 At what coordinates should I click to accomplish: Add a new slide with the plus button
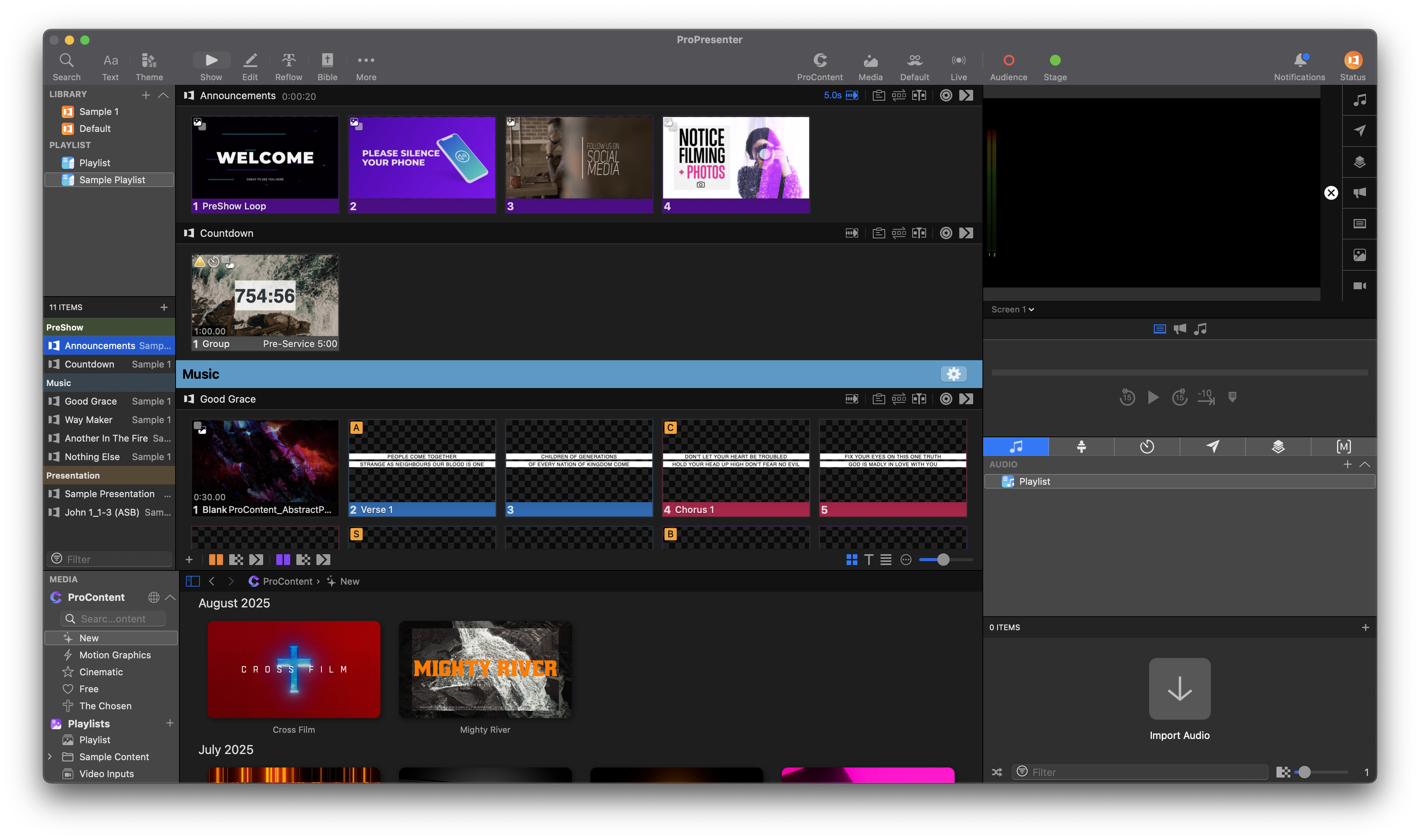tap(189, 559)
